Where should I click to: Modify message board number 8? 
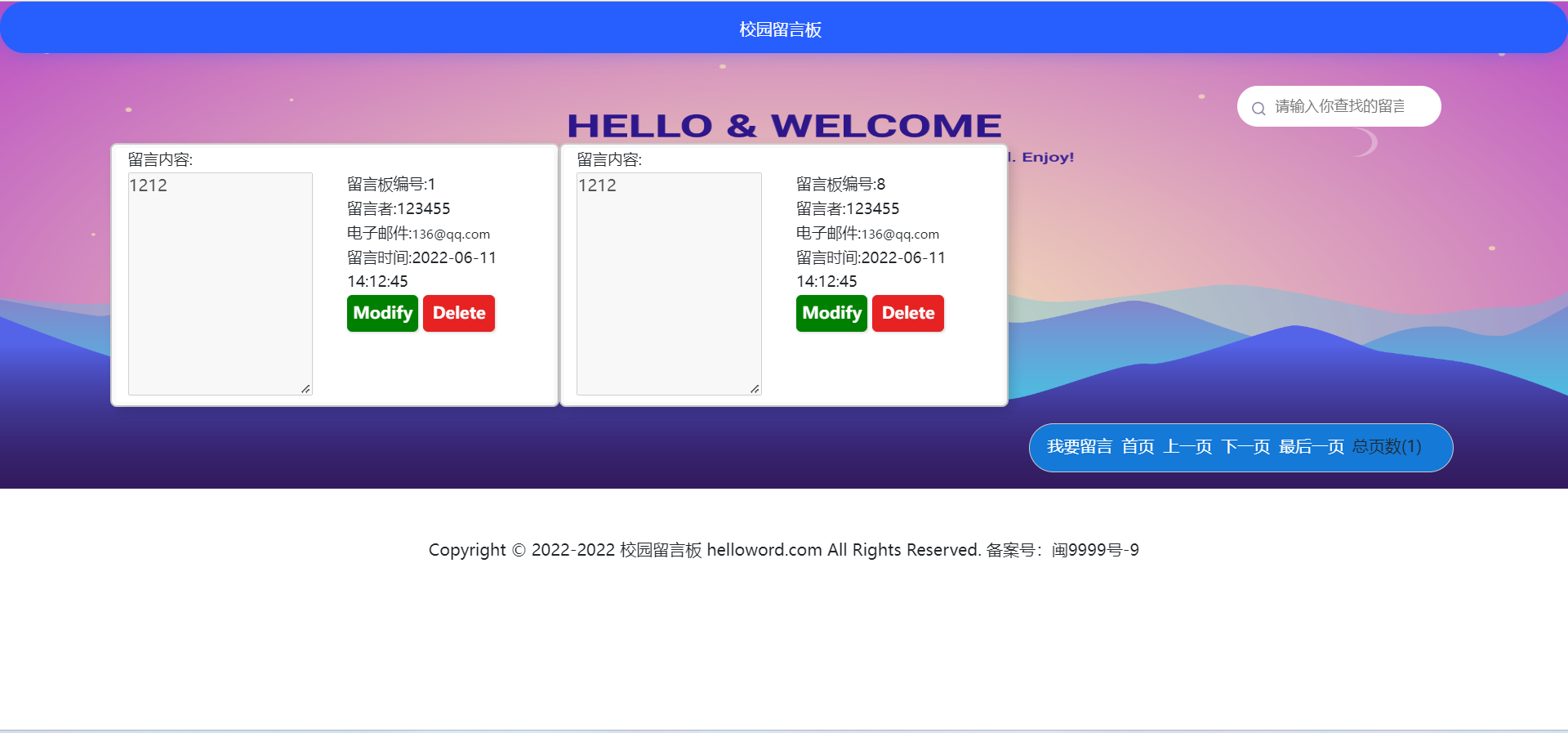[831, 313]
